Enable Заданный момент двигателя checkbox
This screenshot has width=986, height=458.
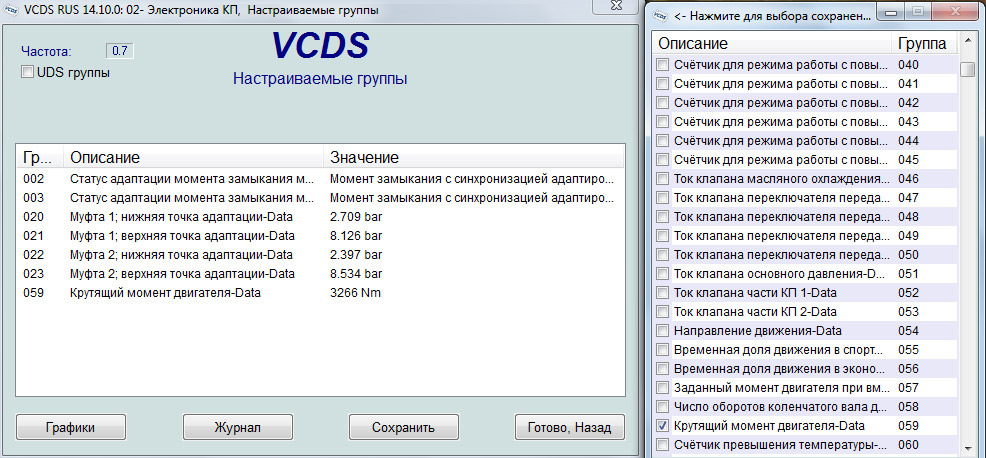[x=663, y=388]
